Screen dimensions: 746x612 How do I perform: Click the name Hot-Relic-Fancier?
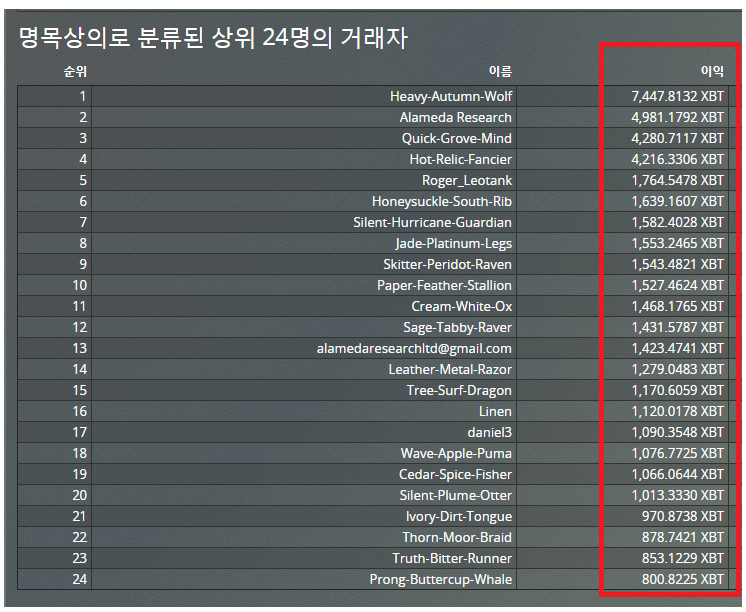(x=461, y=159)
